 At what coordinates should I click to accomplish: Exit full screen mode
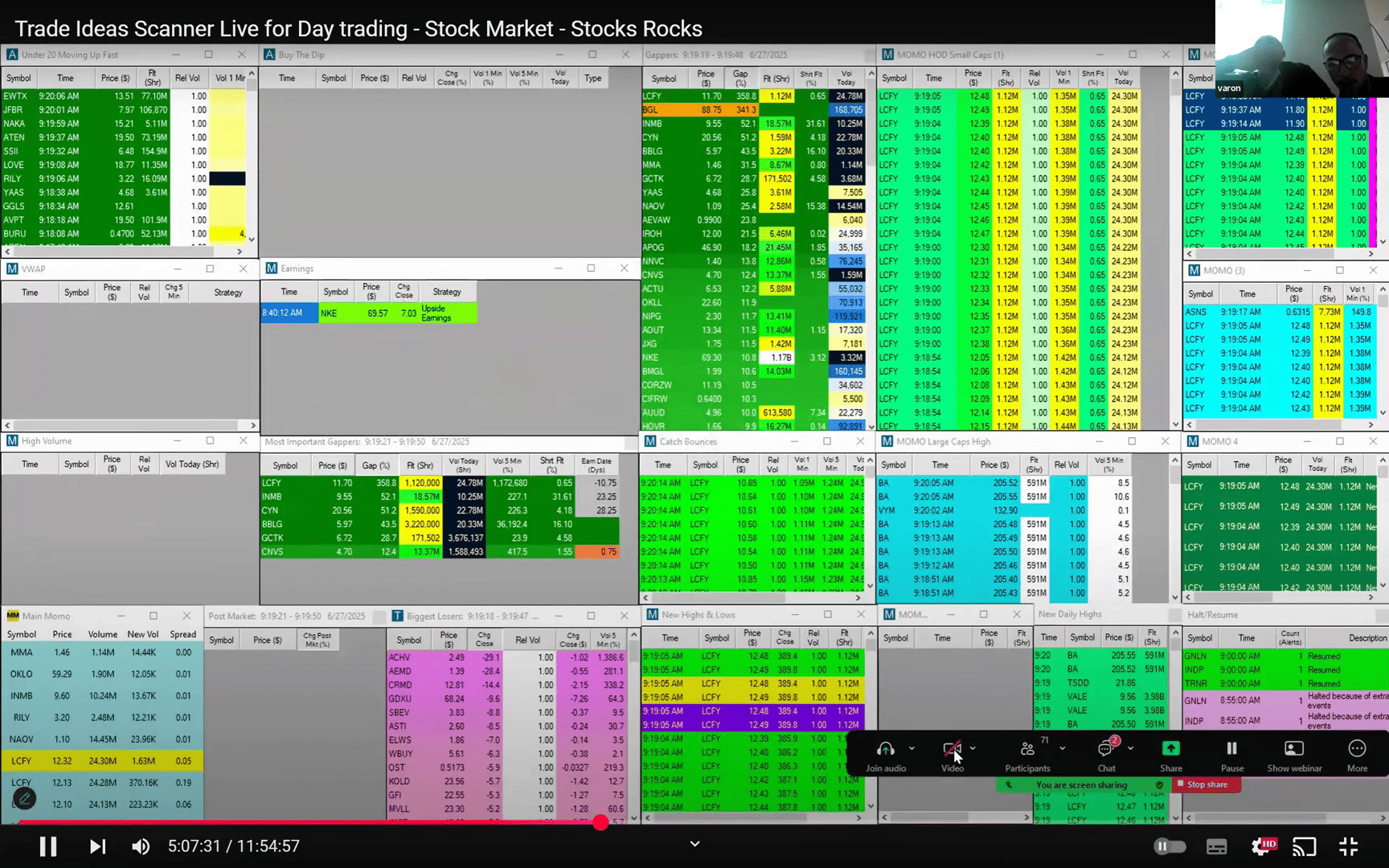coord(1348,846)
